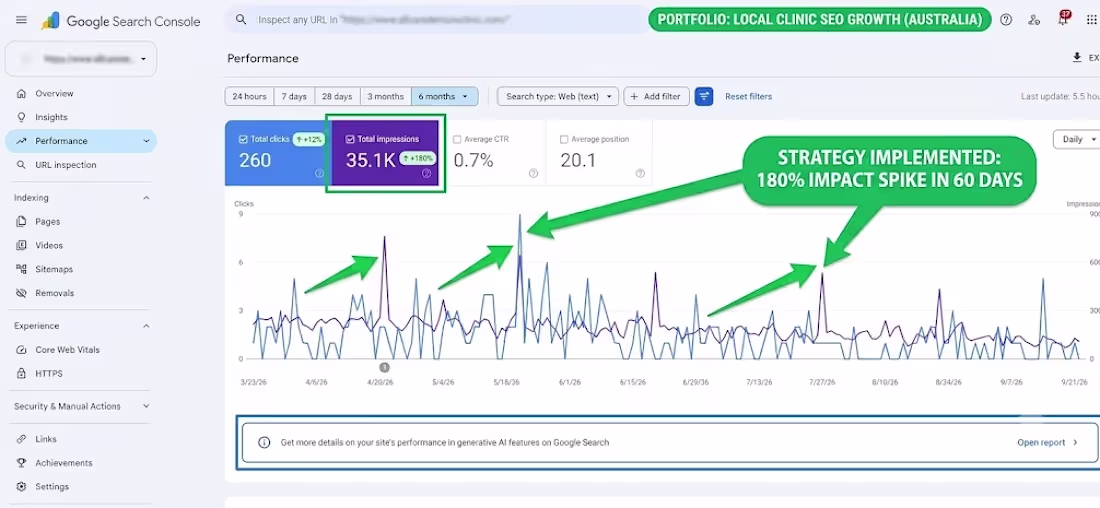Click the Settings gear icon
The width and height of the screenshot is (1100, 508).
pos(21,487)
